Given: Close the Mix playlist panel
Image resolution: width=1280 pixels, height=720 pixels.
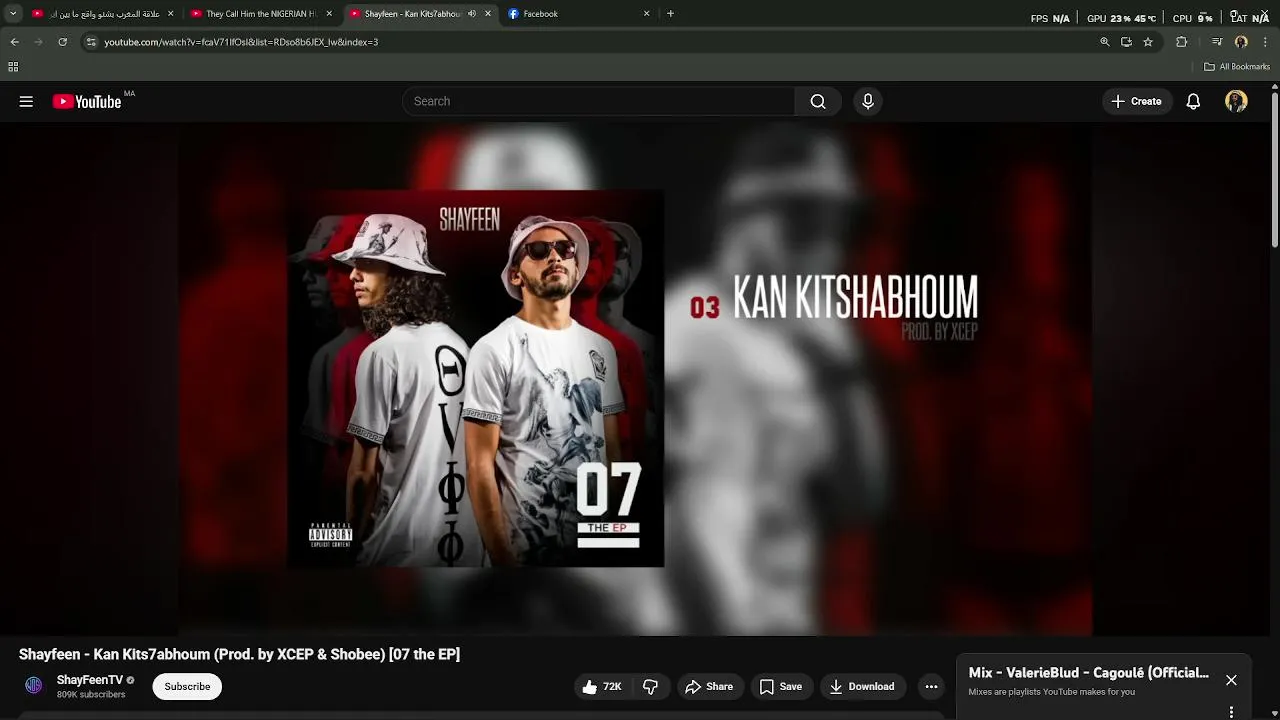Looking at the screenshot, I should (x=1231, y=680).
